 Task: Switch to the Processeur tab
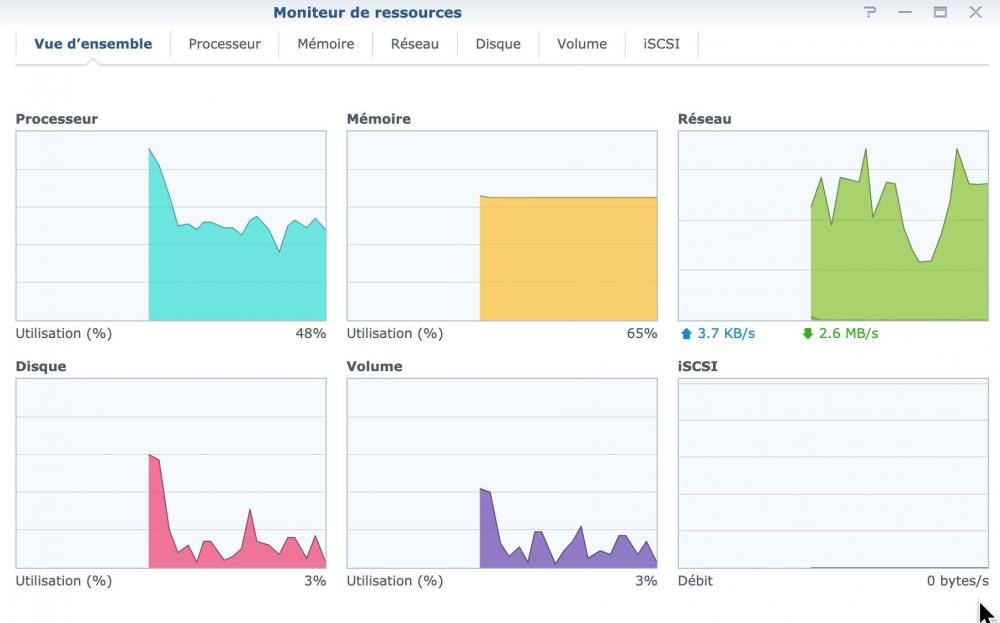pyautogui.click(x=225, y=44)
